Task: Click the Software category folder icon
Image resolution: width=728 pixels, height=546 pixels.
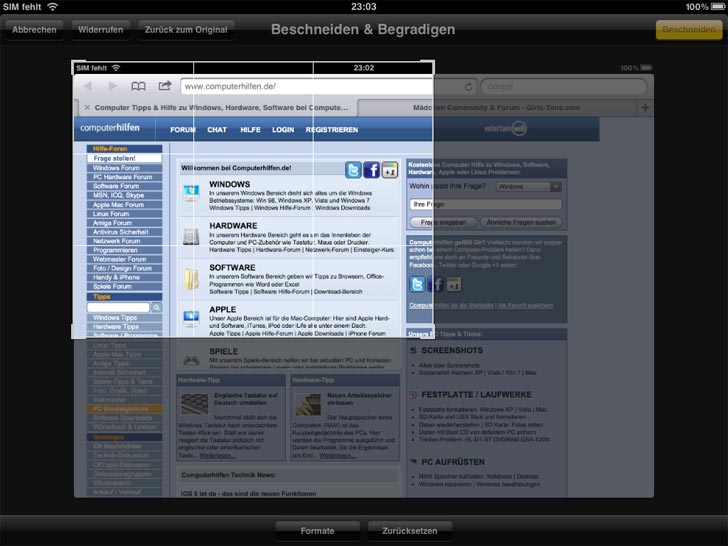Action: pos(191,277)
